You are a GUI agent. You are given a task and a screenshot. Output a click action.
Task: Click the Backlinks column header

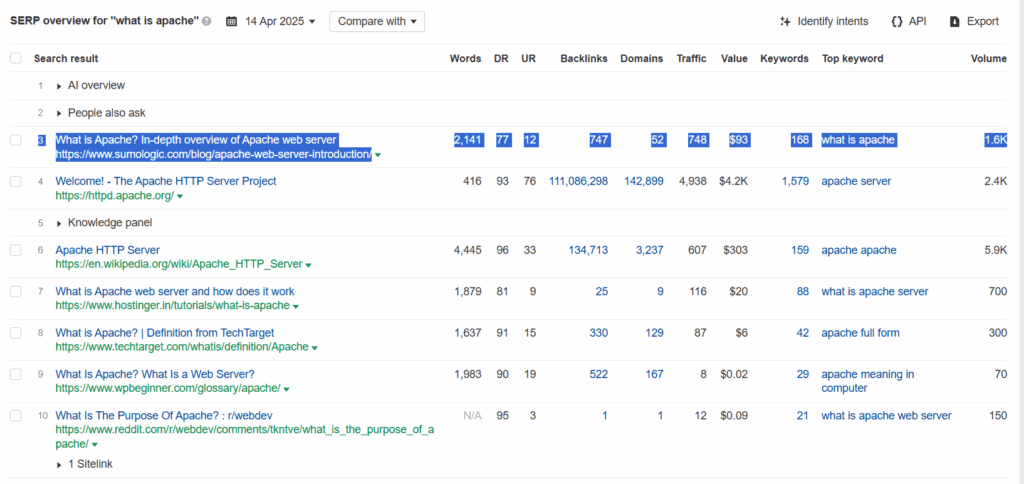coord(584,58)
